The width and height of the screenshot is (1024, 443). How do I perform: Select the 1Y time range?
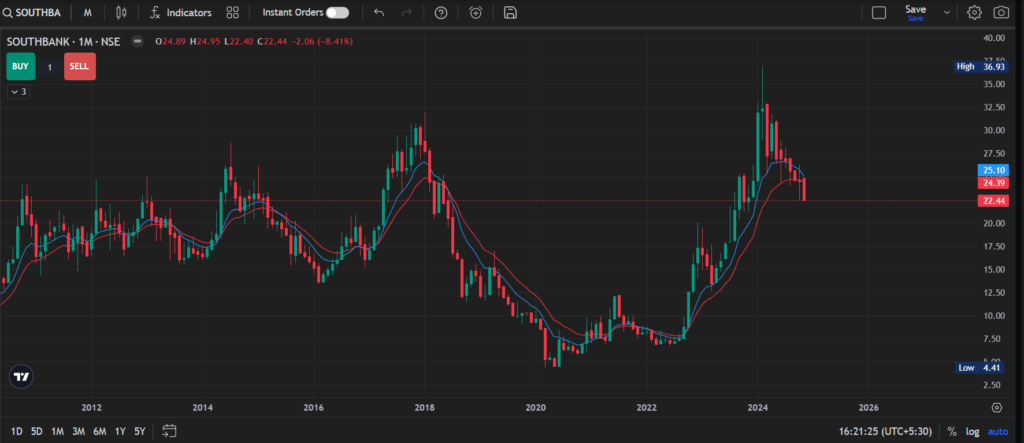120,431
